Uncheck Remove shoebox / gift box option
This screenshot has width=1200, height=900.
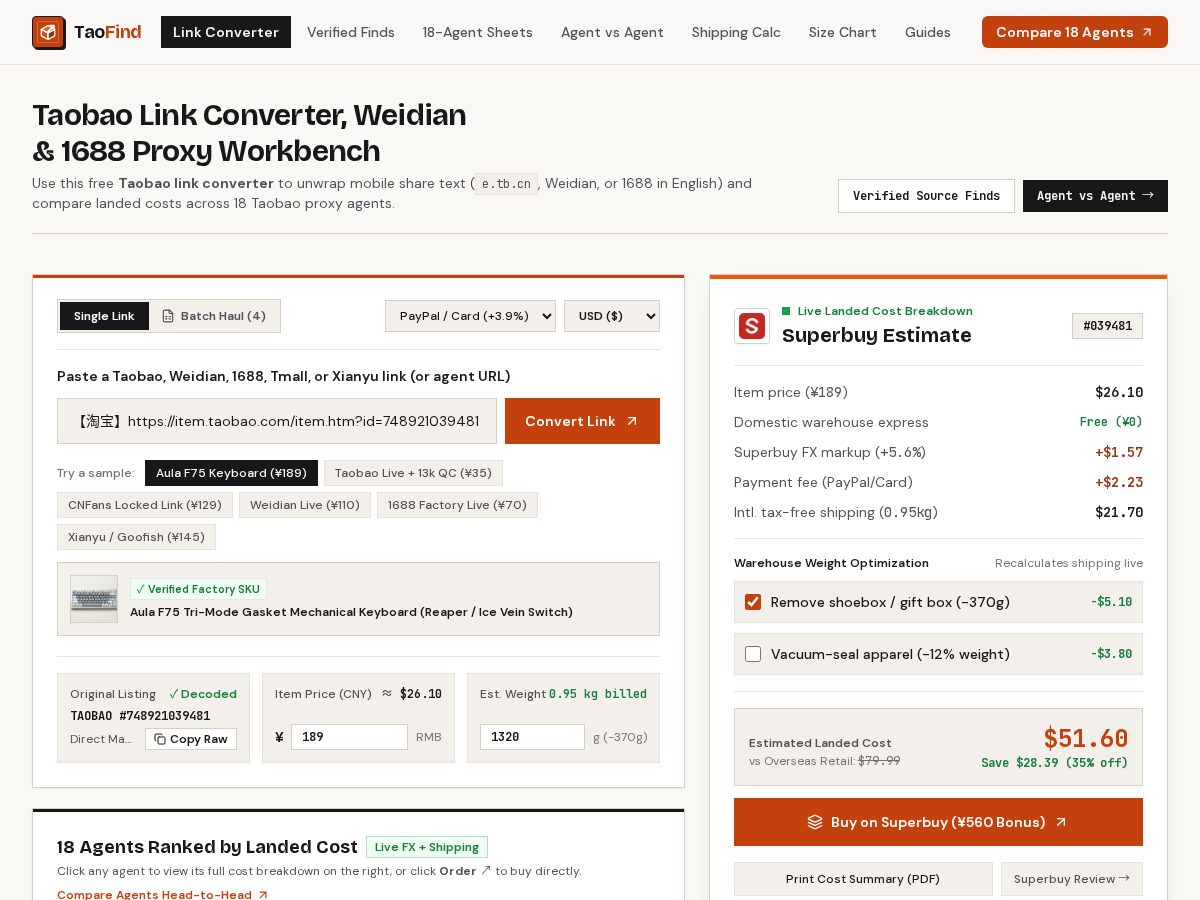753,602
